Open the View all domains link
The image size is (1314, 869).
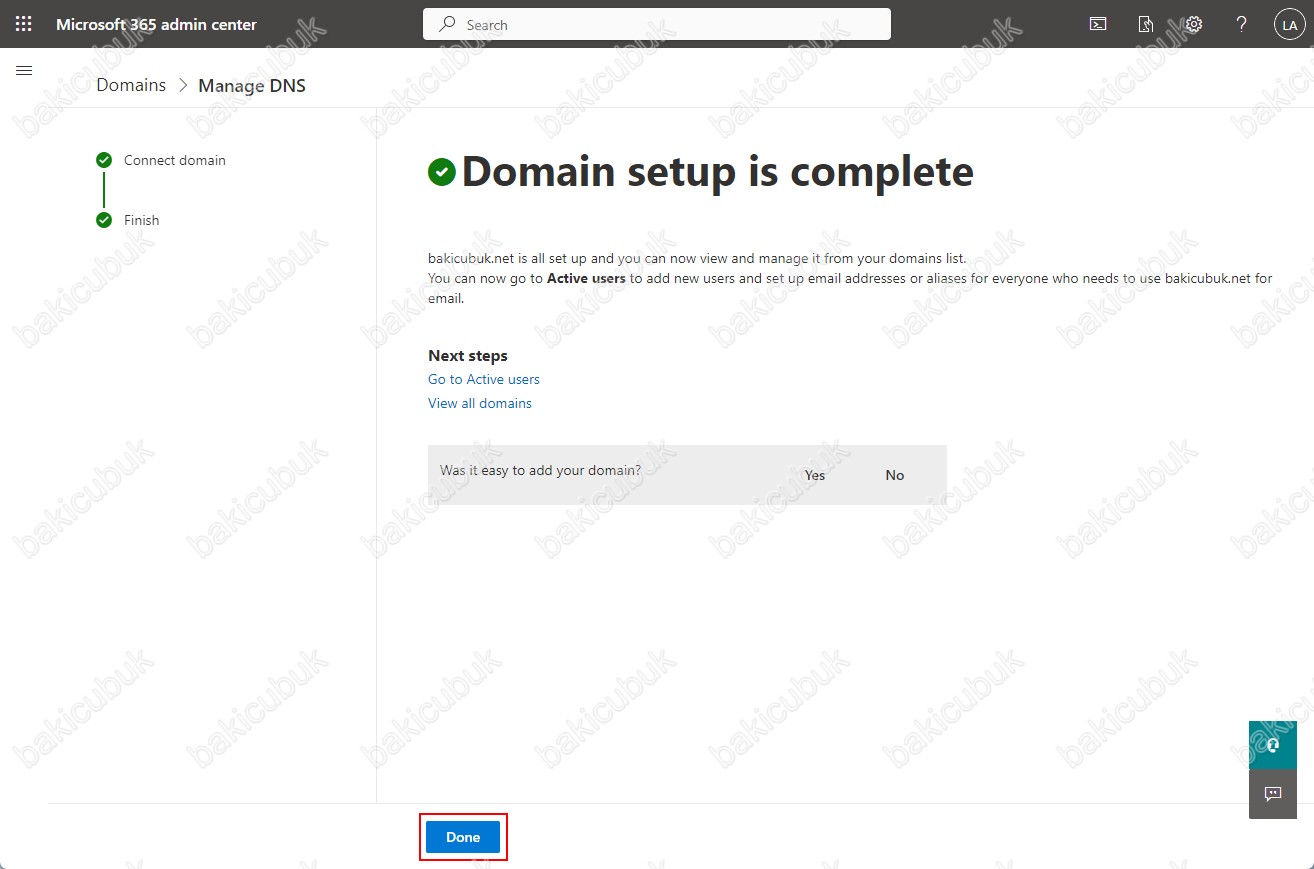tap(480, 403)
